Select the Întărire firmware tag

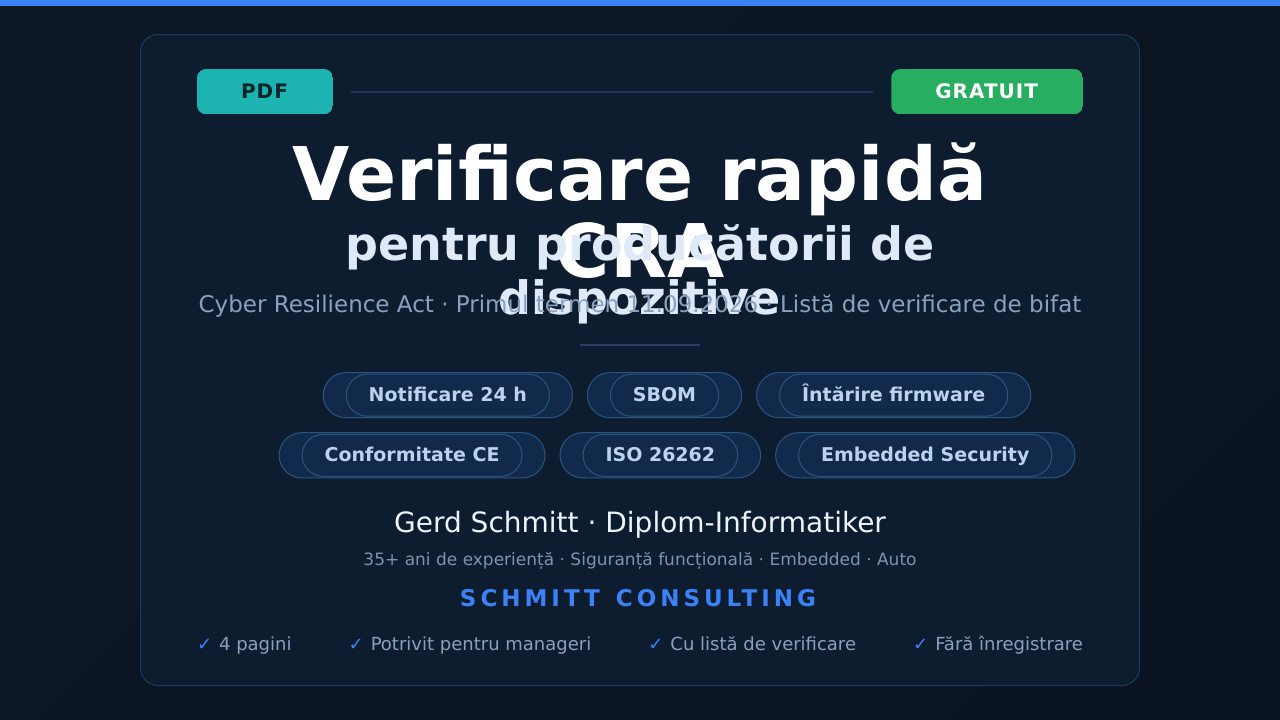[x=893, y=395]
